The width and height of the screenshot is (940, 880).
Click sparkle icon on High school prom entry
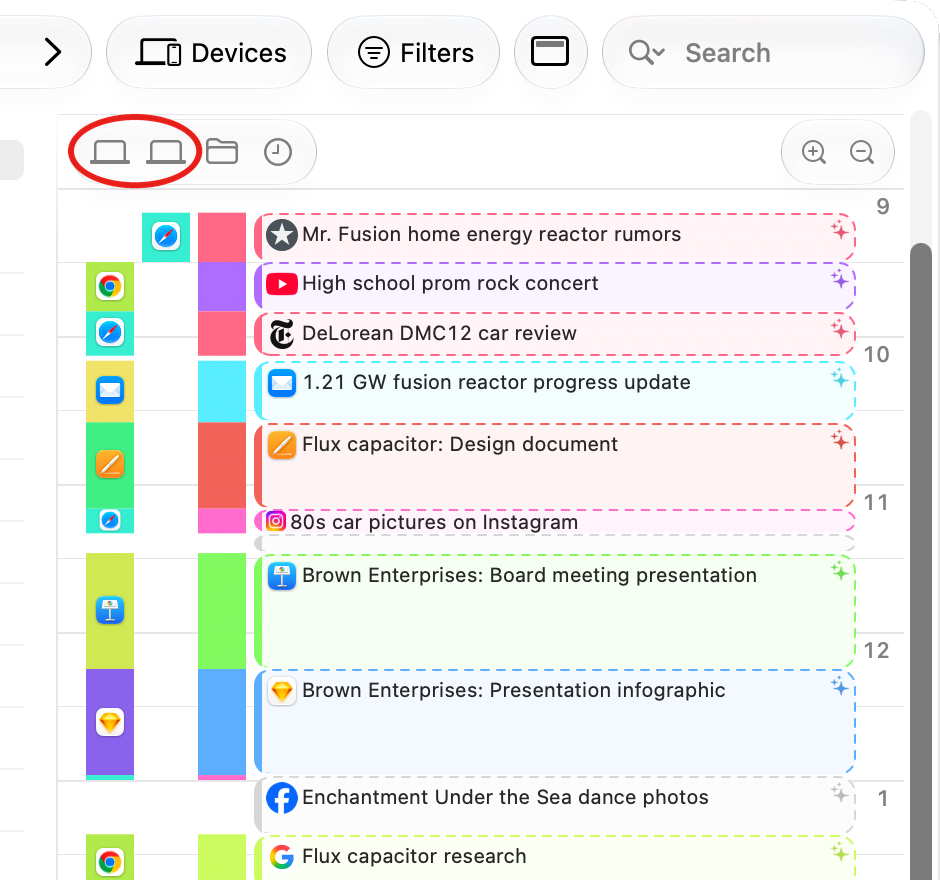[839, 279]
